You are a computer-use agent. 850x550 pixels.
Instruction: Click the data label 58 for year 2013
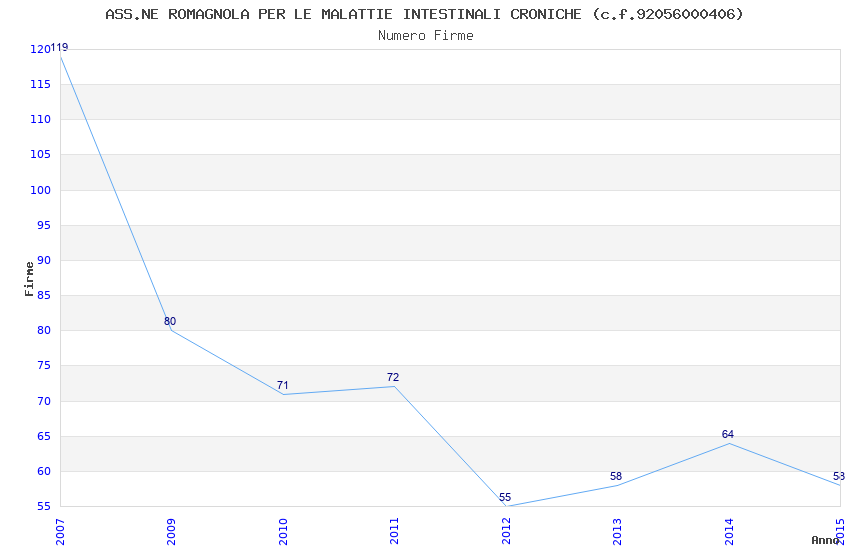coord(616,476)
